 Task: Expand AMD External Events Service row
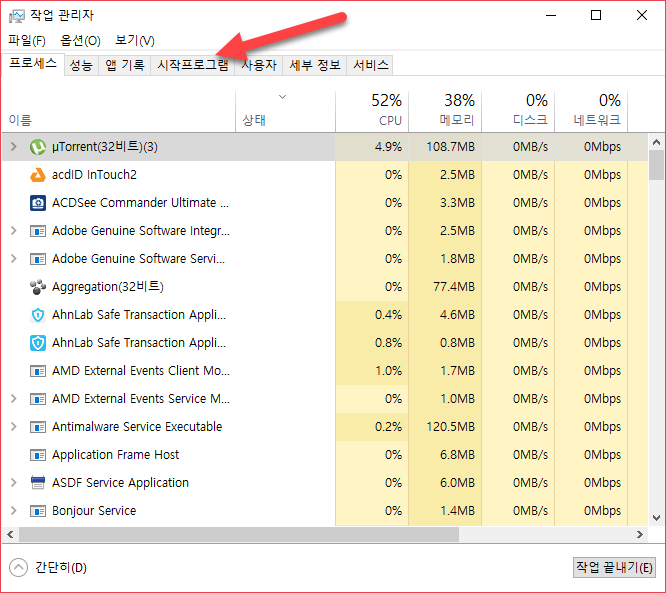click(x=14, y=399)
